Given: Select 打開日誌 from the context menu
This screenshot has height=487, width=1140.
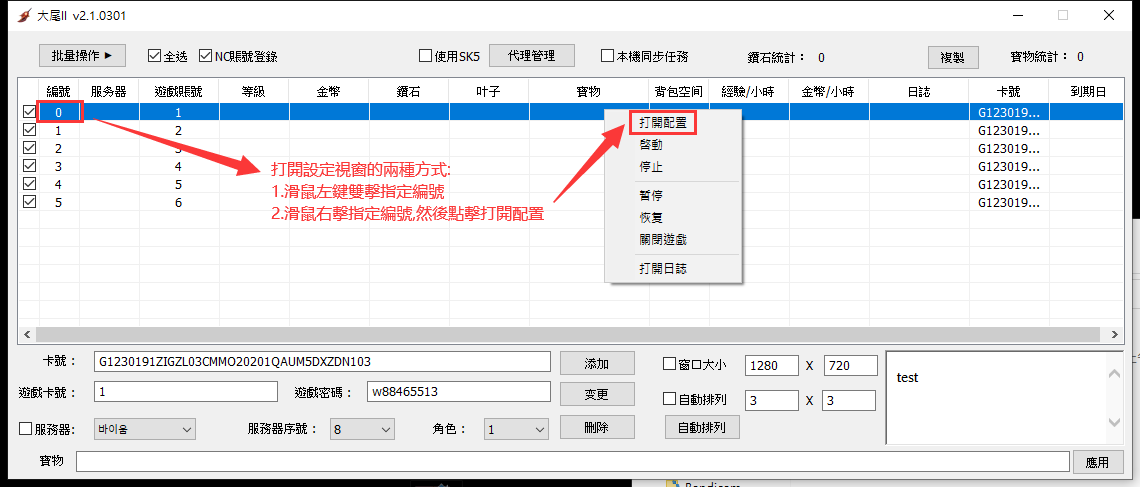Looking at the screenshot, I should point(662,268).
